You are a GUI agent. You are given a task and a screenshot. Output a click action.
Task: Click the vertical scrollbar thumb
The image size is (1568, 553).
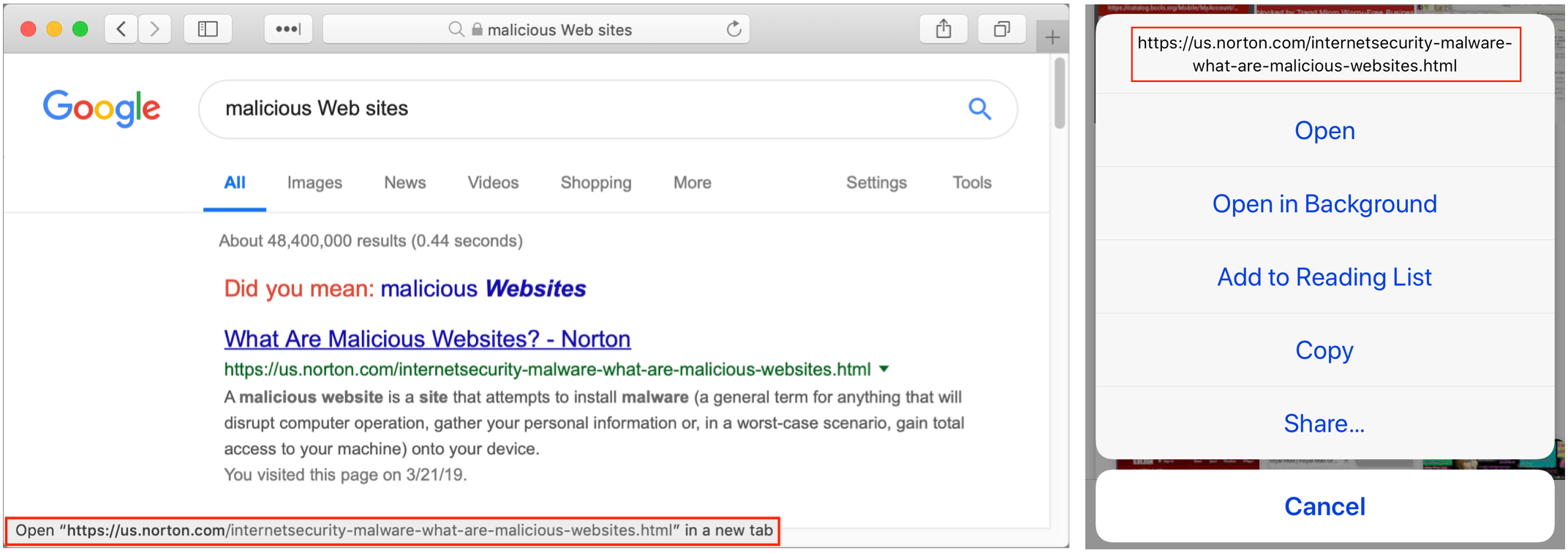pyautogui.click(x=1060, y=93)
